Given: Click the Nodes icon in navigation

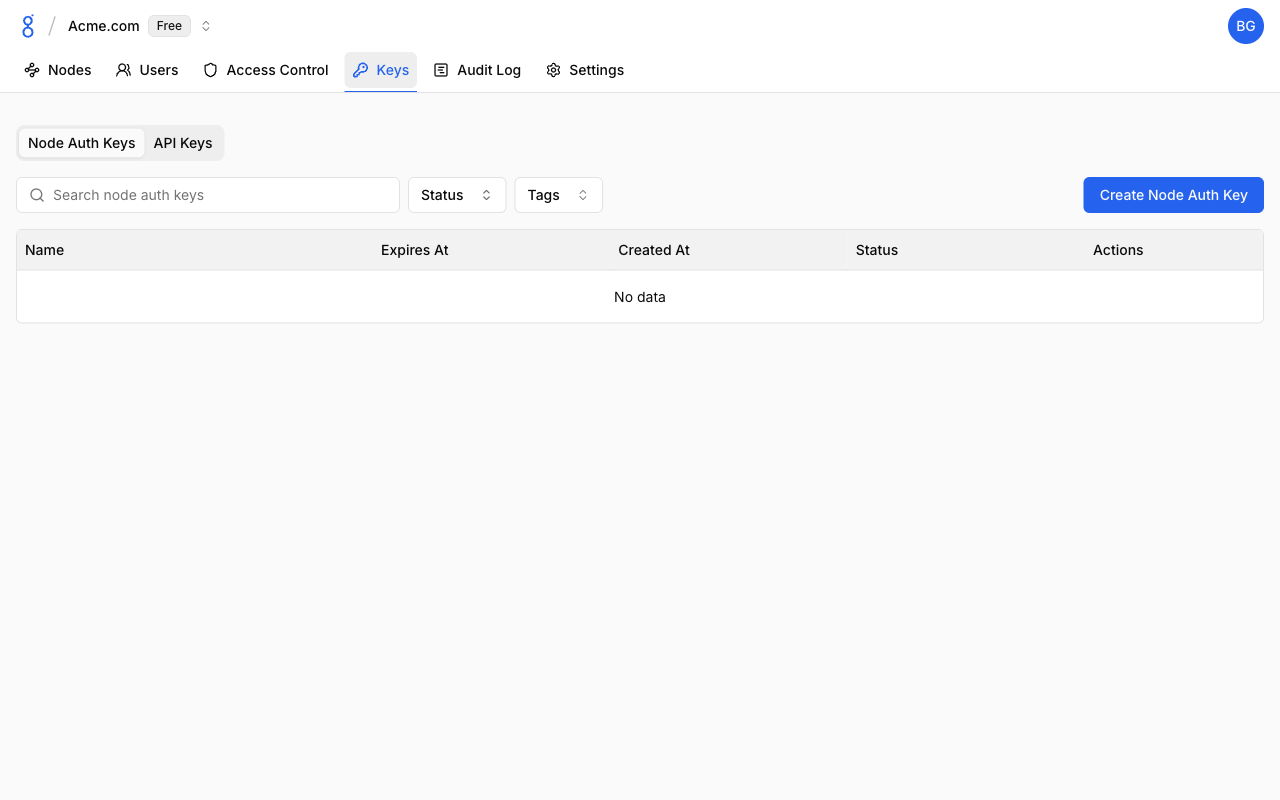Looking at the screenshot, I should (x=32, y=70).
